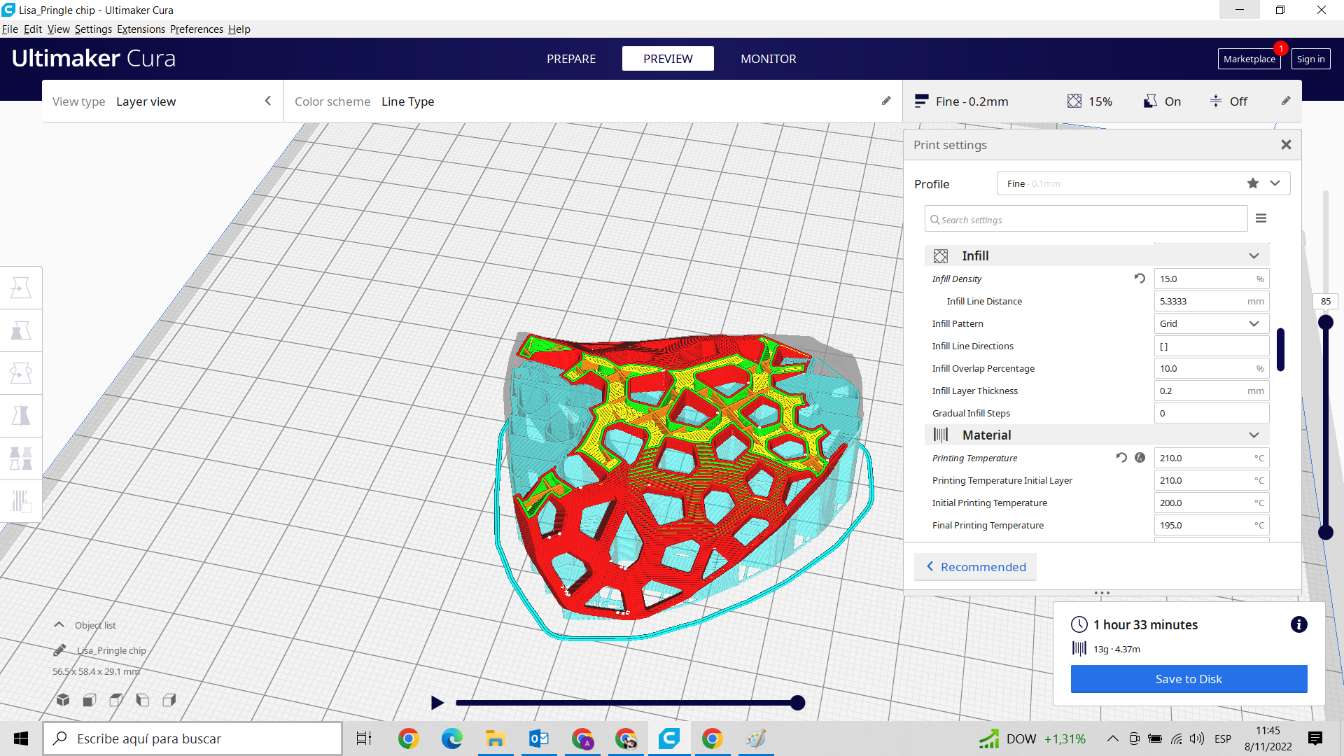Switch to left side view icon

[142, 700]
